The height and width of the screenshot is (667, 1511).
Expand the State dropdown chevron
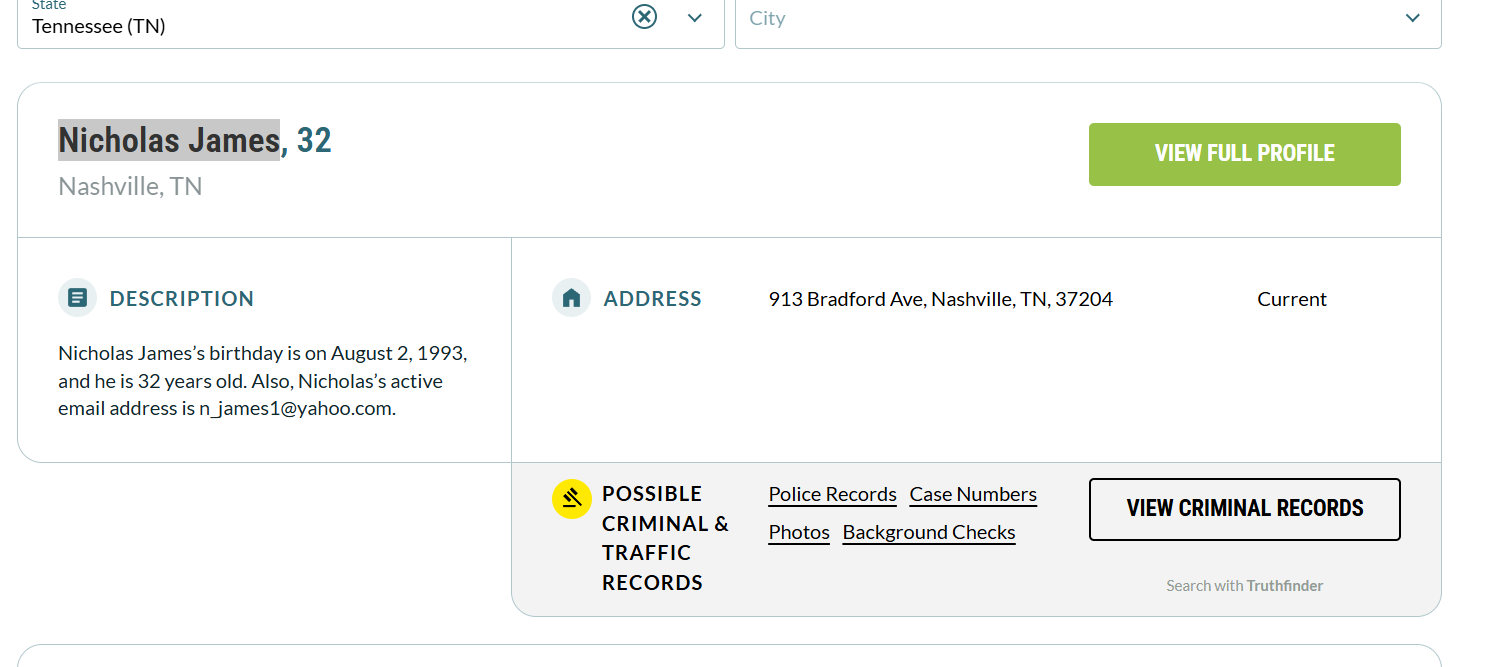coord(695,18)
